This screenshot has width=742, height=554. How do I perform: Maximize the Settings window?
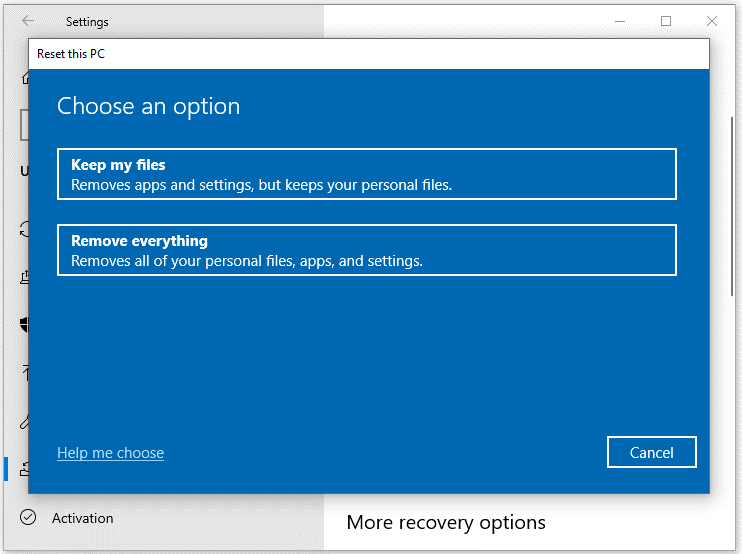[x=666, y=21]
